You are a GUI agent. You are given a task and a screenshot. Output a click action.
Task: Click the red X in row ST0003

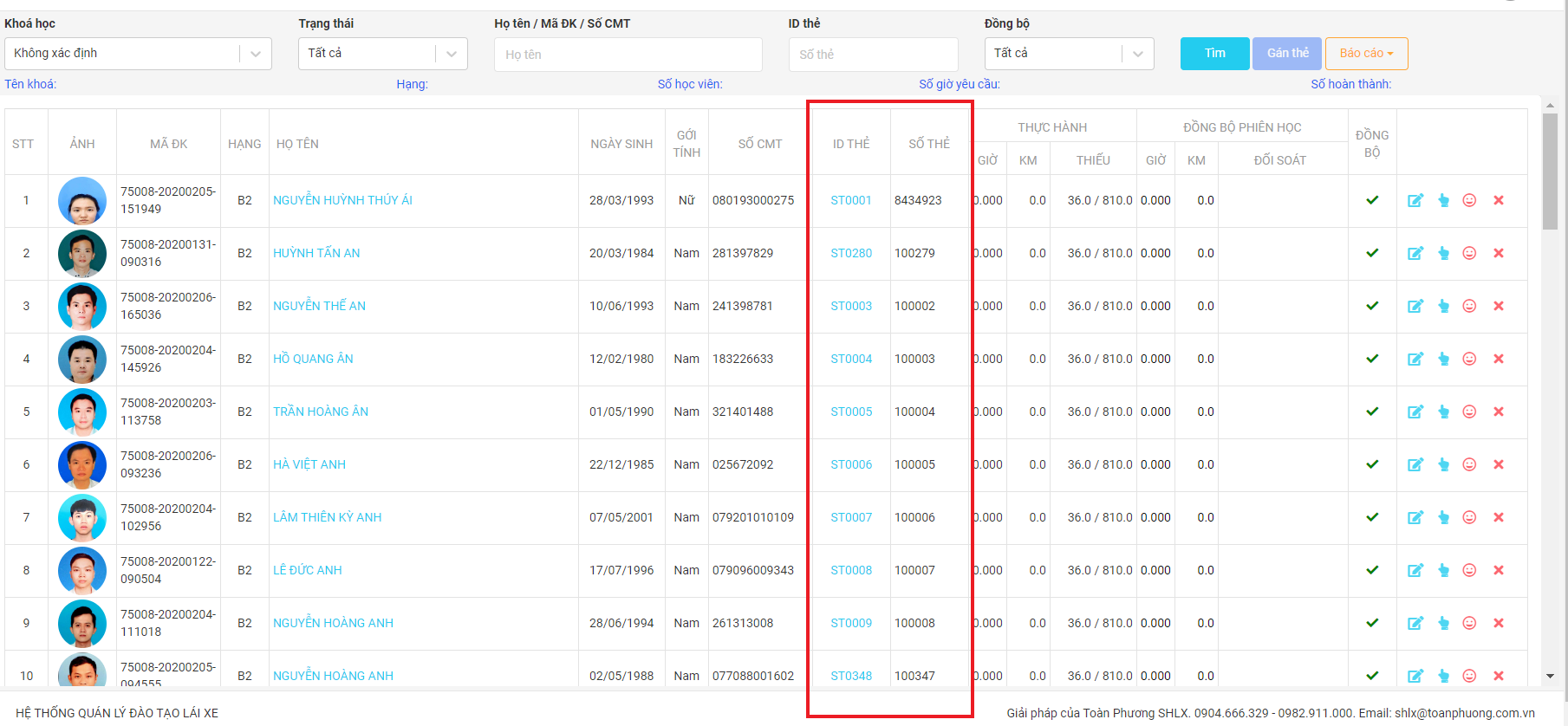1499,306
